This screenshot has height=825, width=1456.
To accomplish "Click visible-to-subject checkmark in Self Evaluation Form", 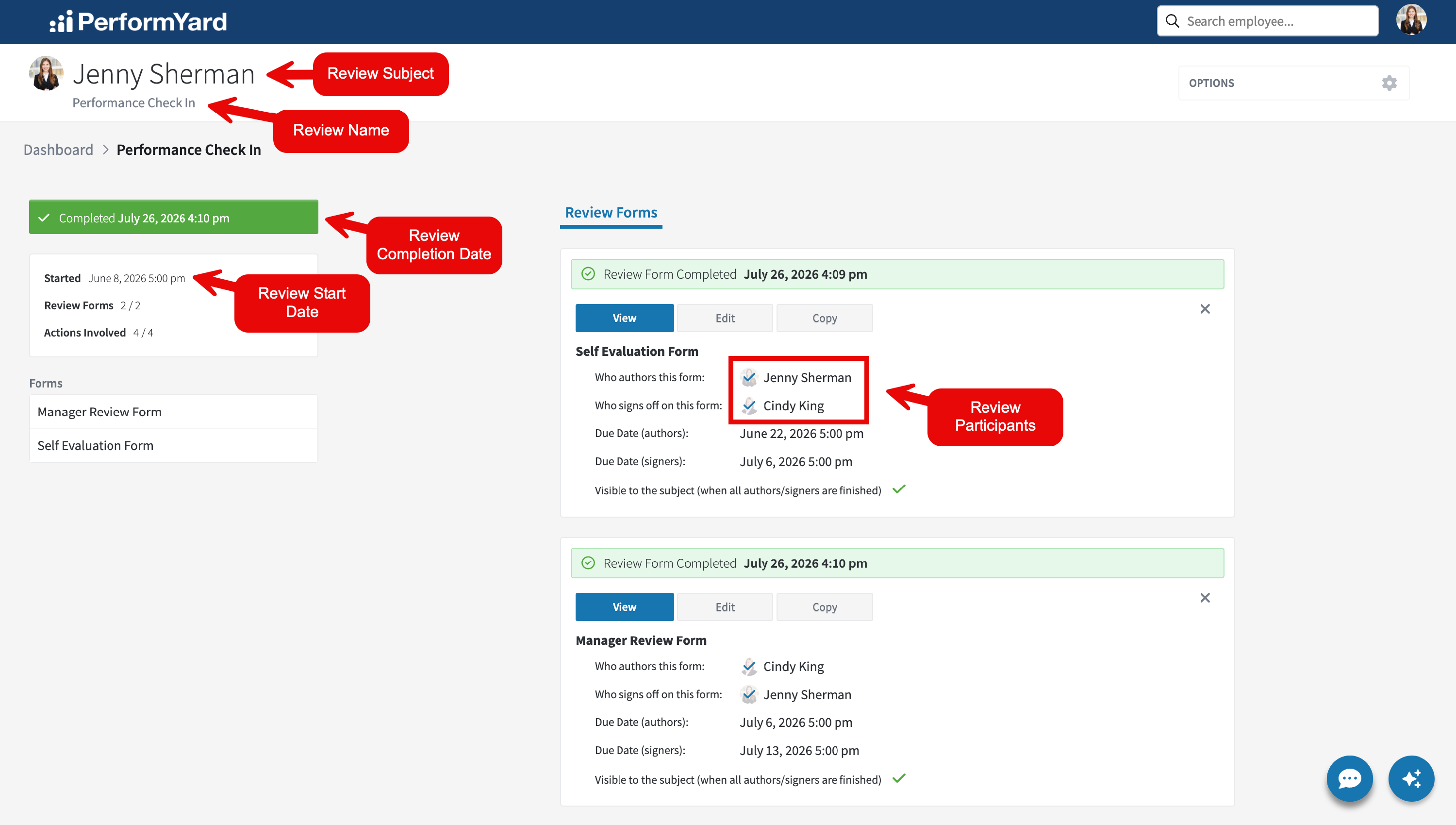I will 899,489.
